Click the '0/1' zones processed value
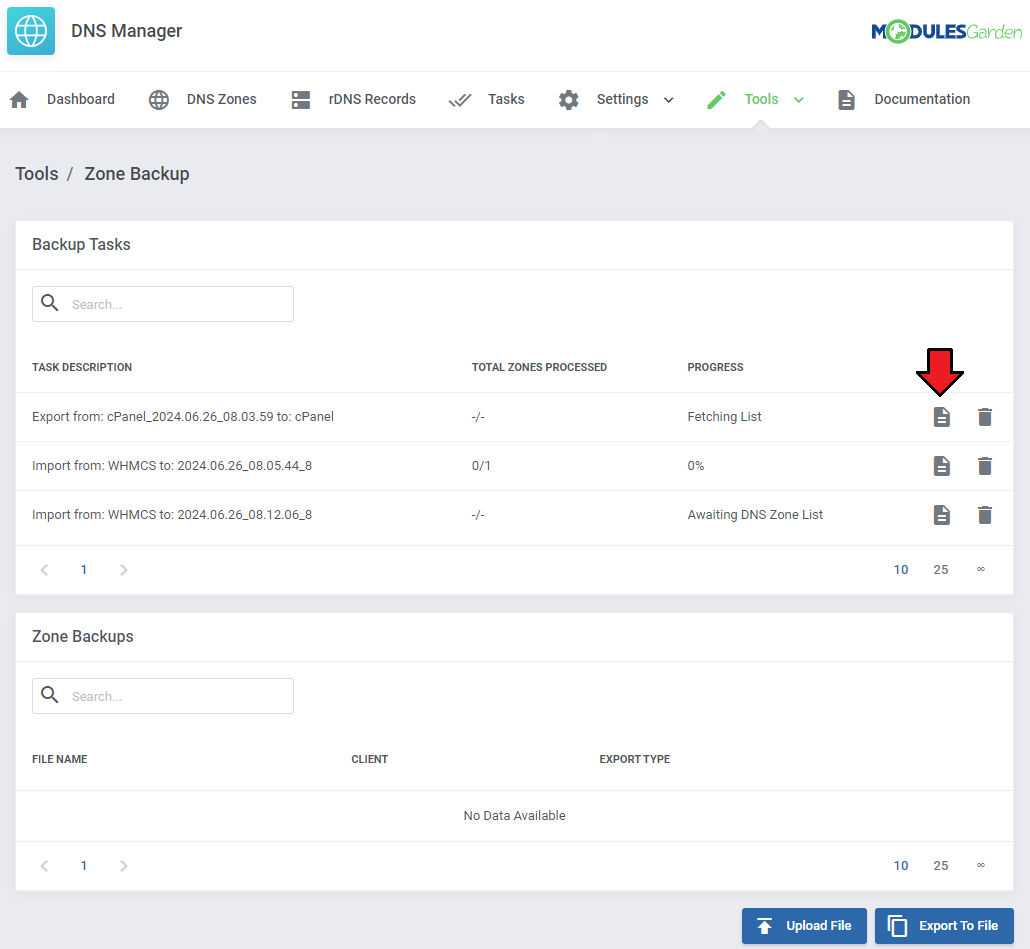The height and width of the screenshot is (949, 1030). coord(481,466)
